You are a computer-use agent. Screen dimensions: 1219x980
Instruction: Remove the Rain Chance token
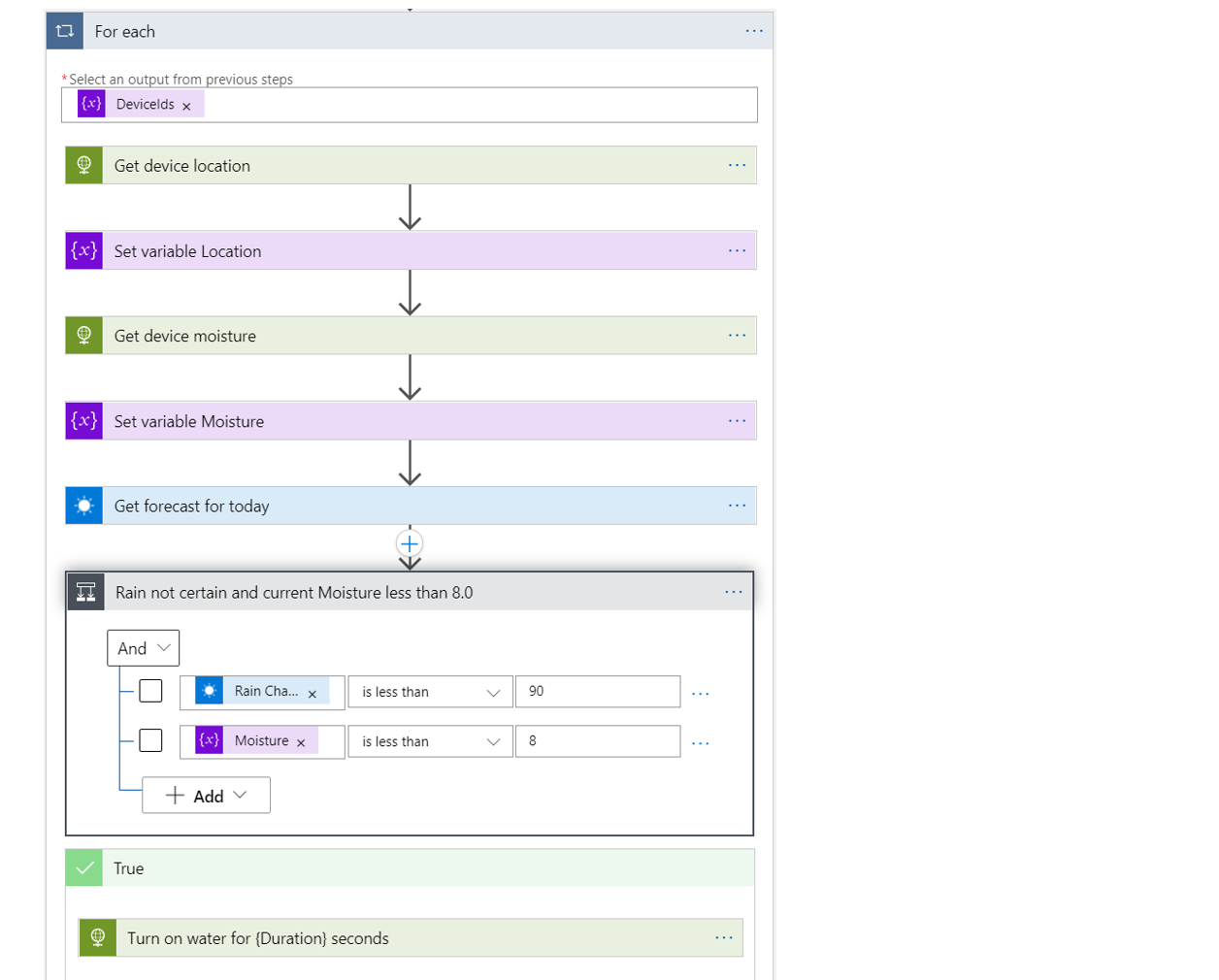[x=313, y=694]
